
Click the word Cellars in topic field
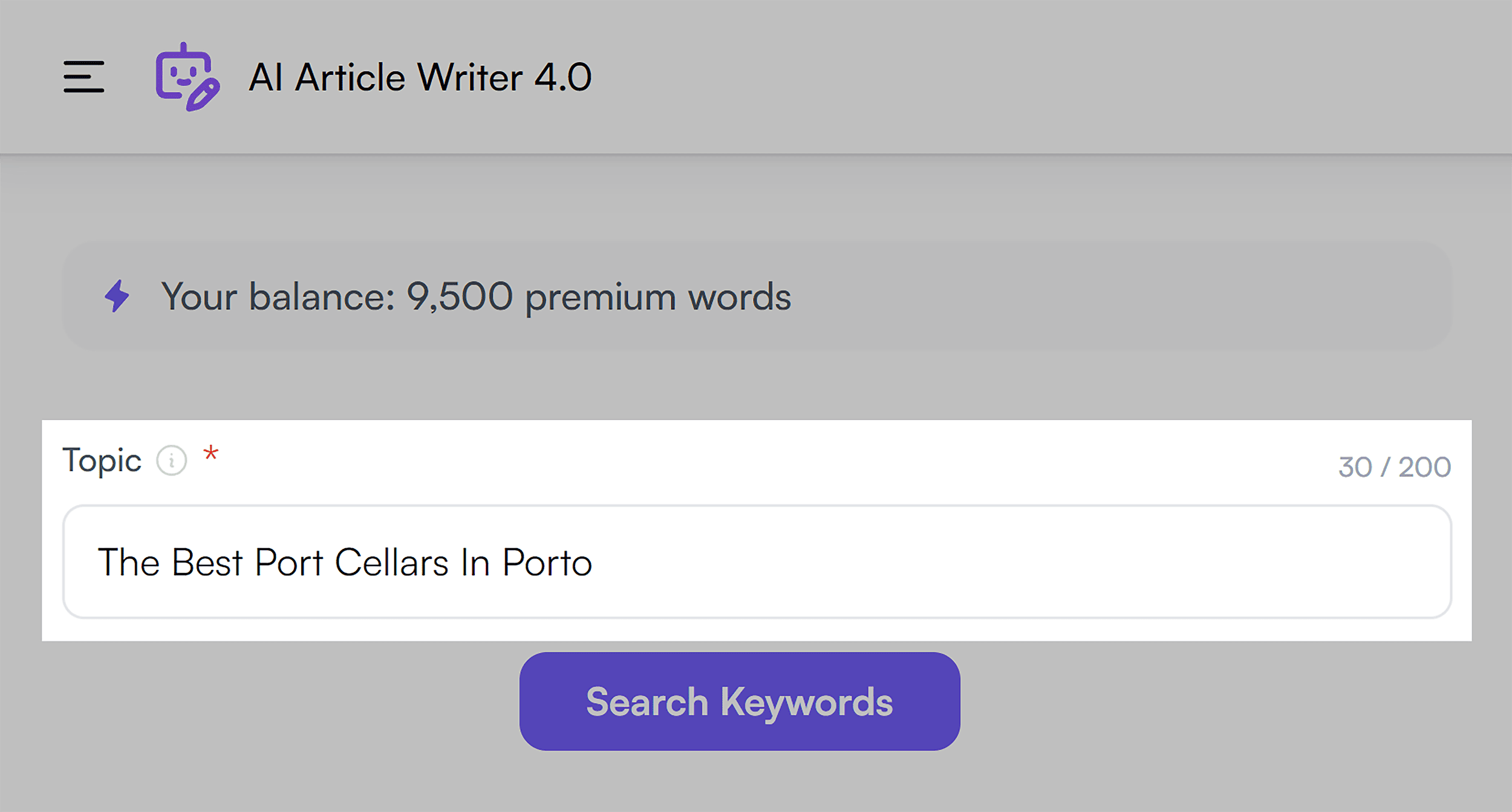(x=391, y=562)
